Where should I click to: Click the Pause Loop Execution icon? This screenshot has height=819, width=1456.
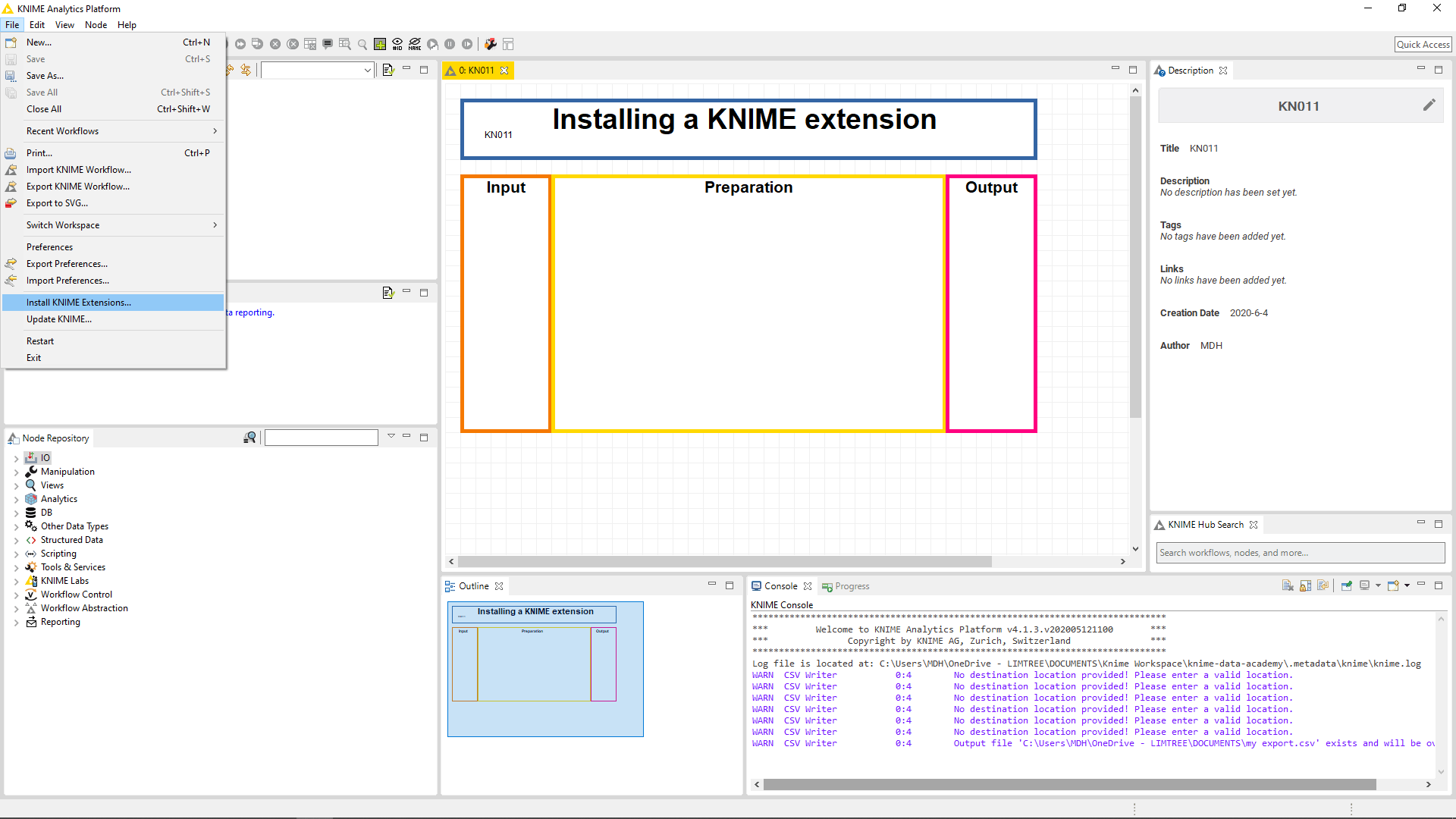450,44
